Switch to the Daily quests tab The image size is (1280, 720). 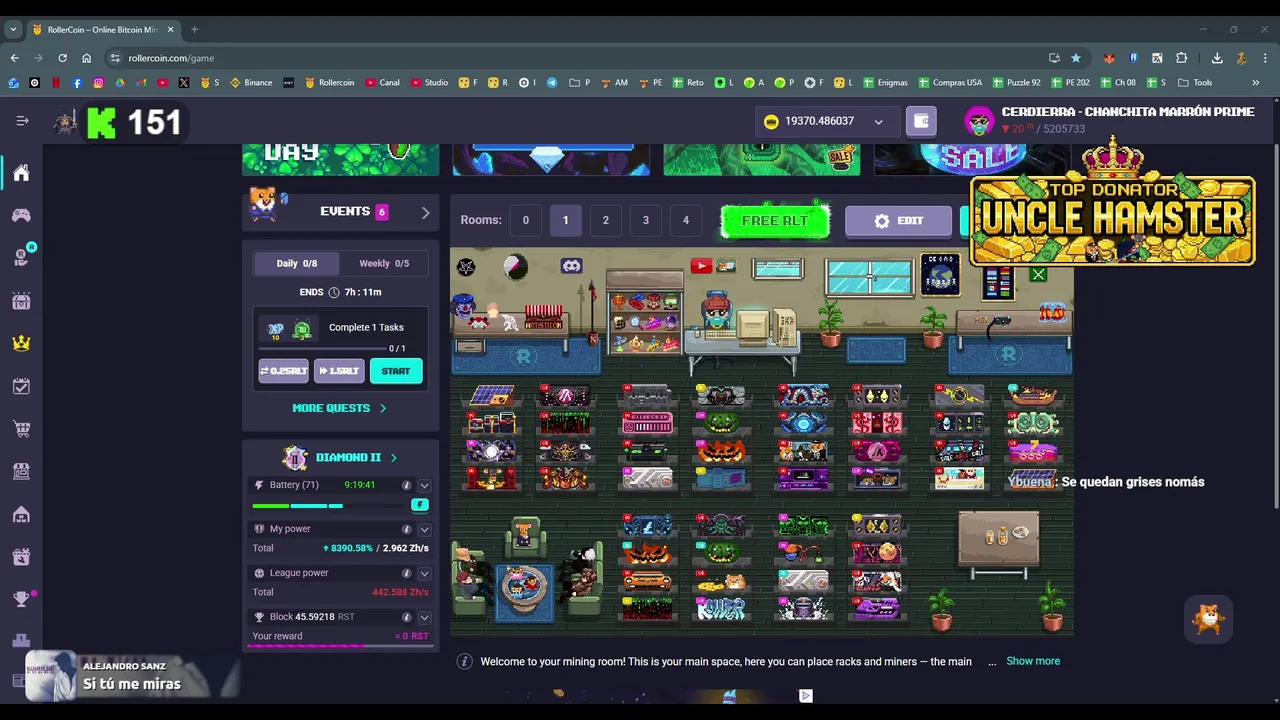click(296, 263)
